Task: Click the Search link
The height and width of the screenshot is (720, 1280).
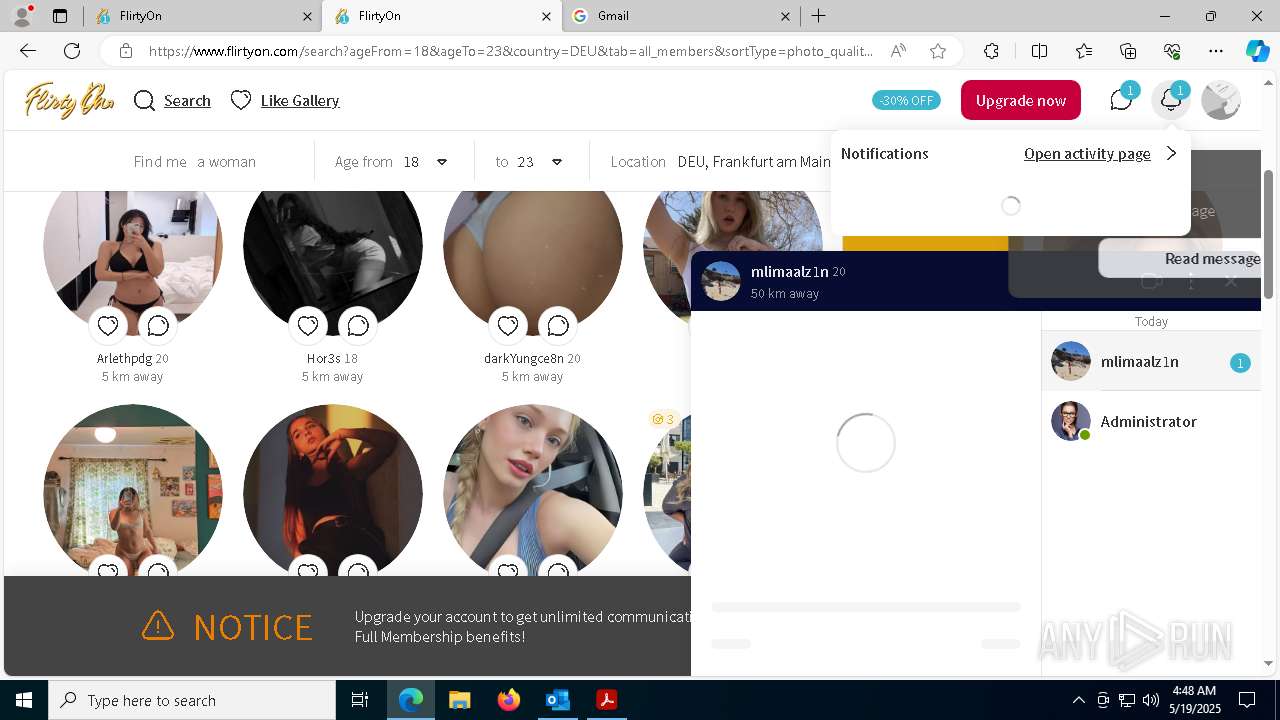Action: 187,100
